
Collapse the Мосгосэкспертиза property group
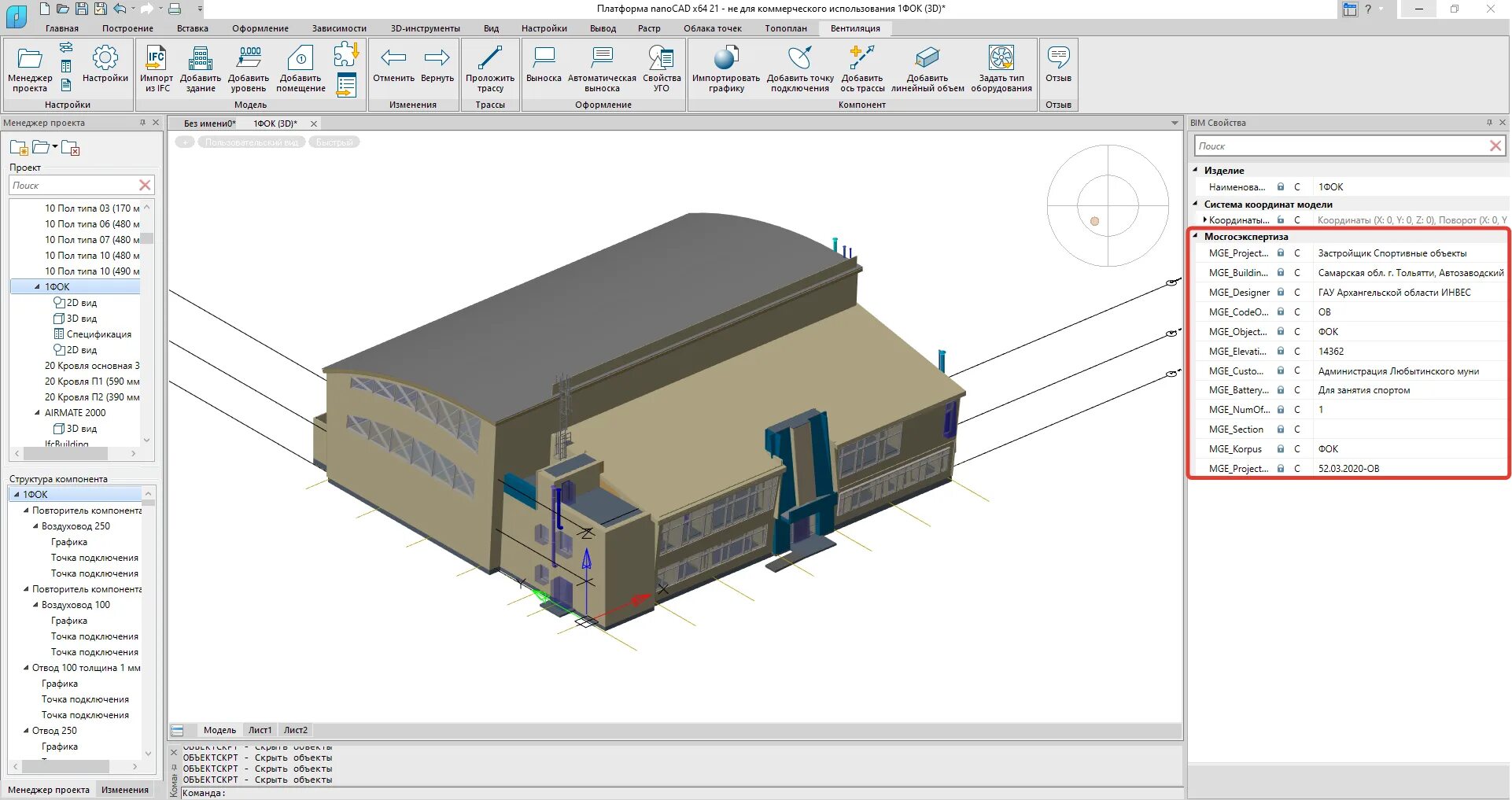click(1196, 236)
